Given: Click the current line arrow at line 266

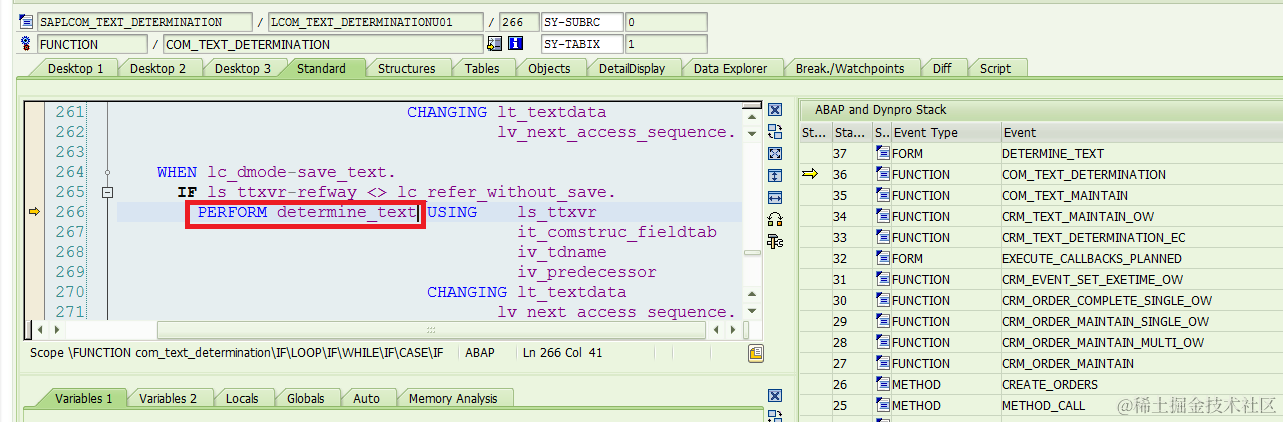Looking at the screenshot, I should pyautogui.click(x=33, y=212).
